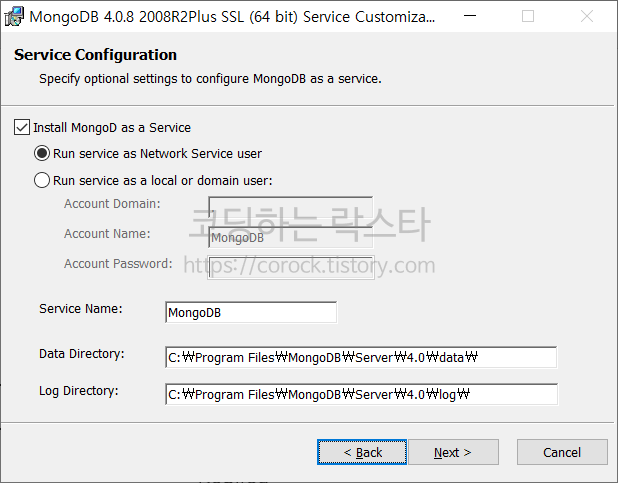Click the Account Password input field
This screenshot has width=618, height=483.
coord(290,267)
